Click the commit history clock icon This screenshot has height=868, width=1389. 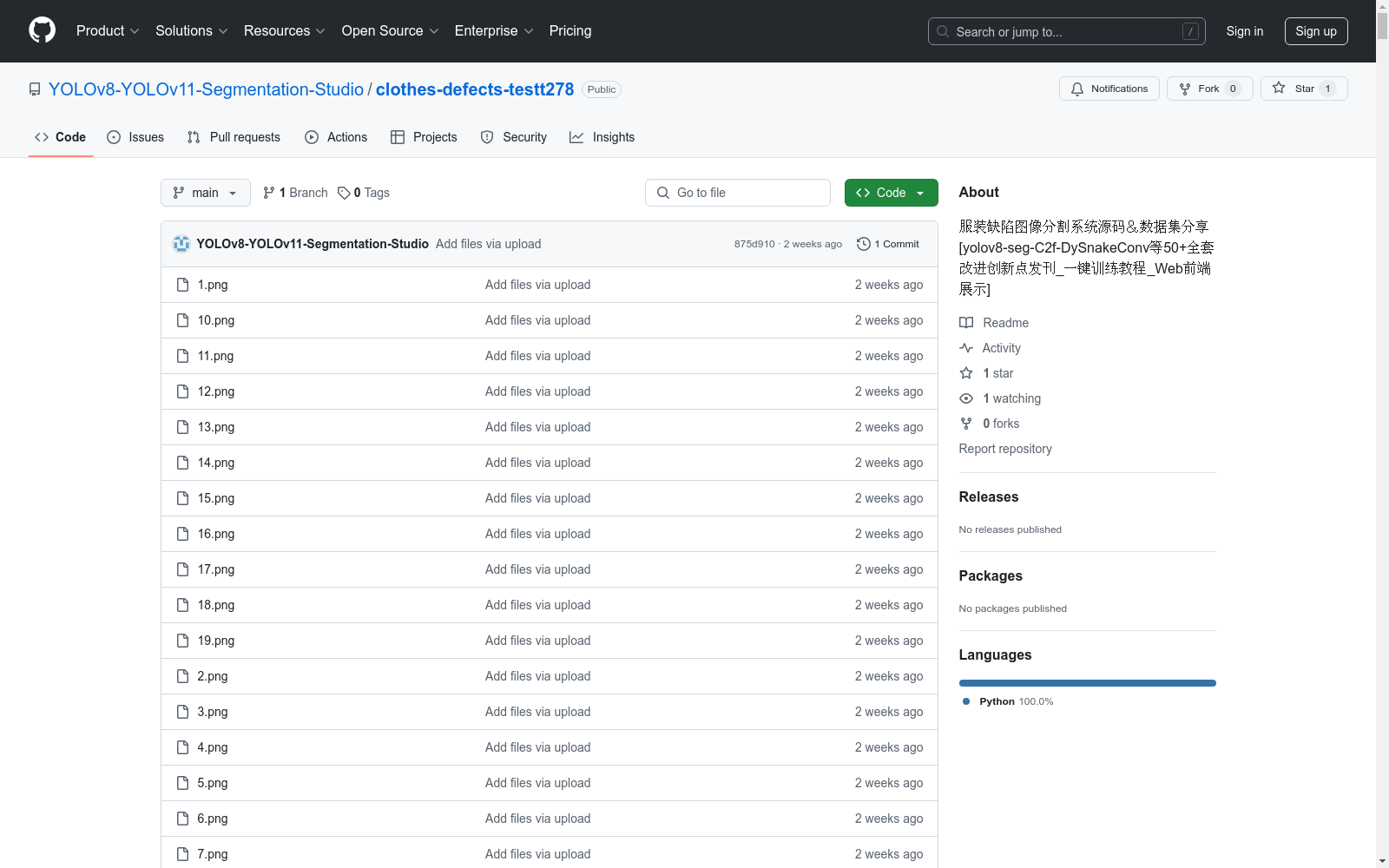tap(863, 244)
